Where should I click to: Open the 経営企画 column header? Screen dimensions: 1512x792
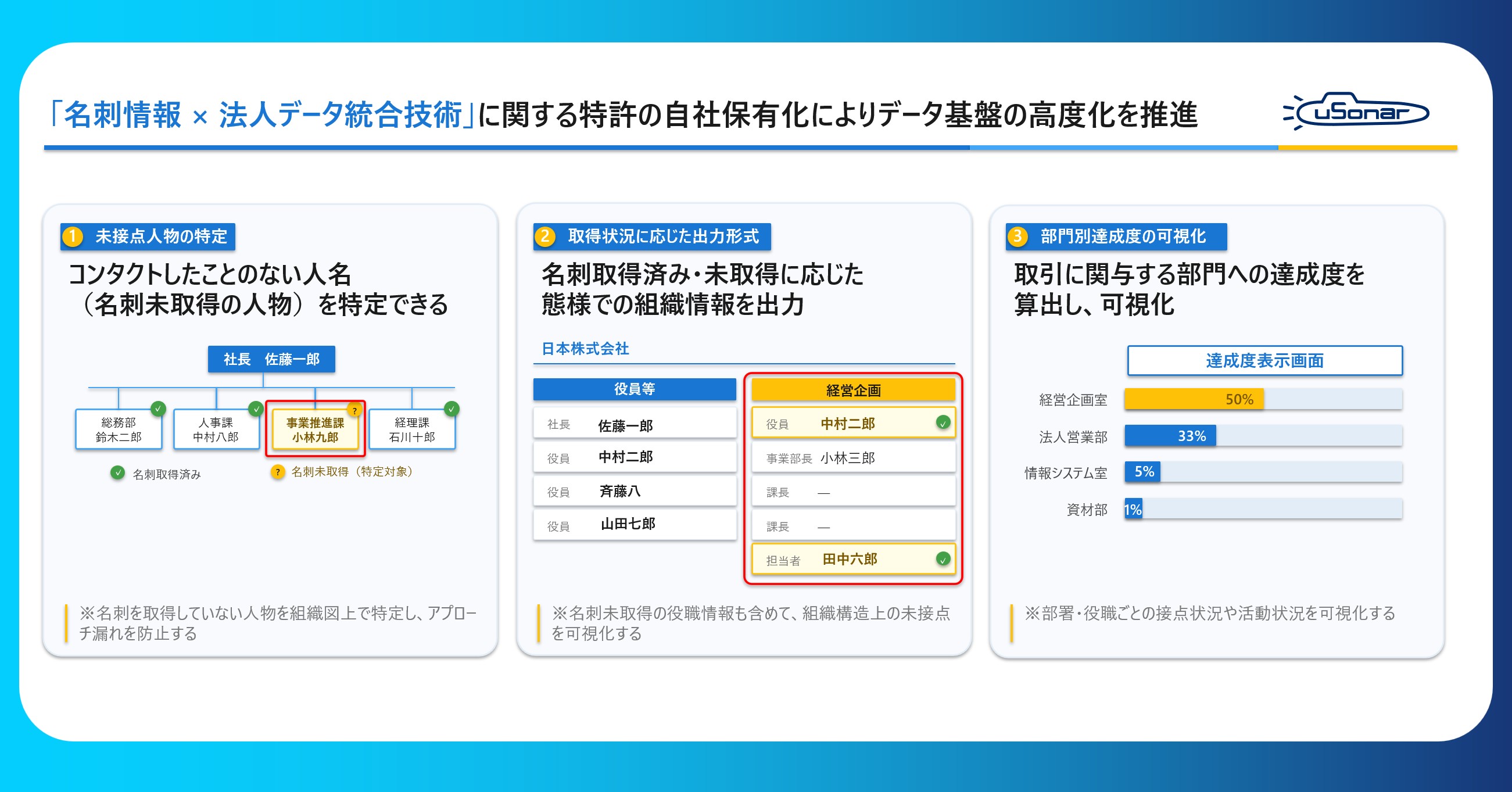click(854, 390)
